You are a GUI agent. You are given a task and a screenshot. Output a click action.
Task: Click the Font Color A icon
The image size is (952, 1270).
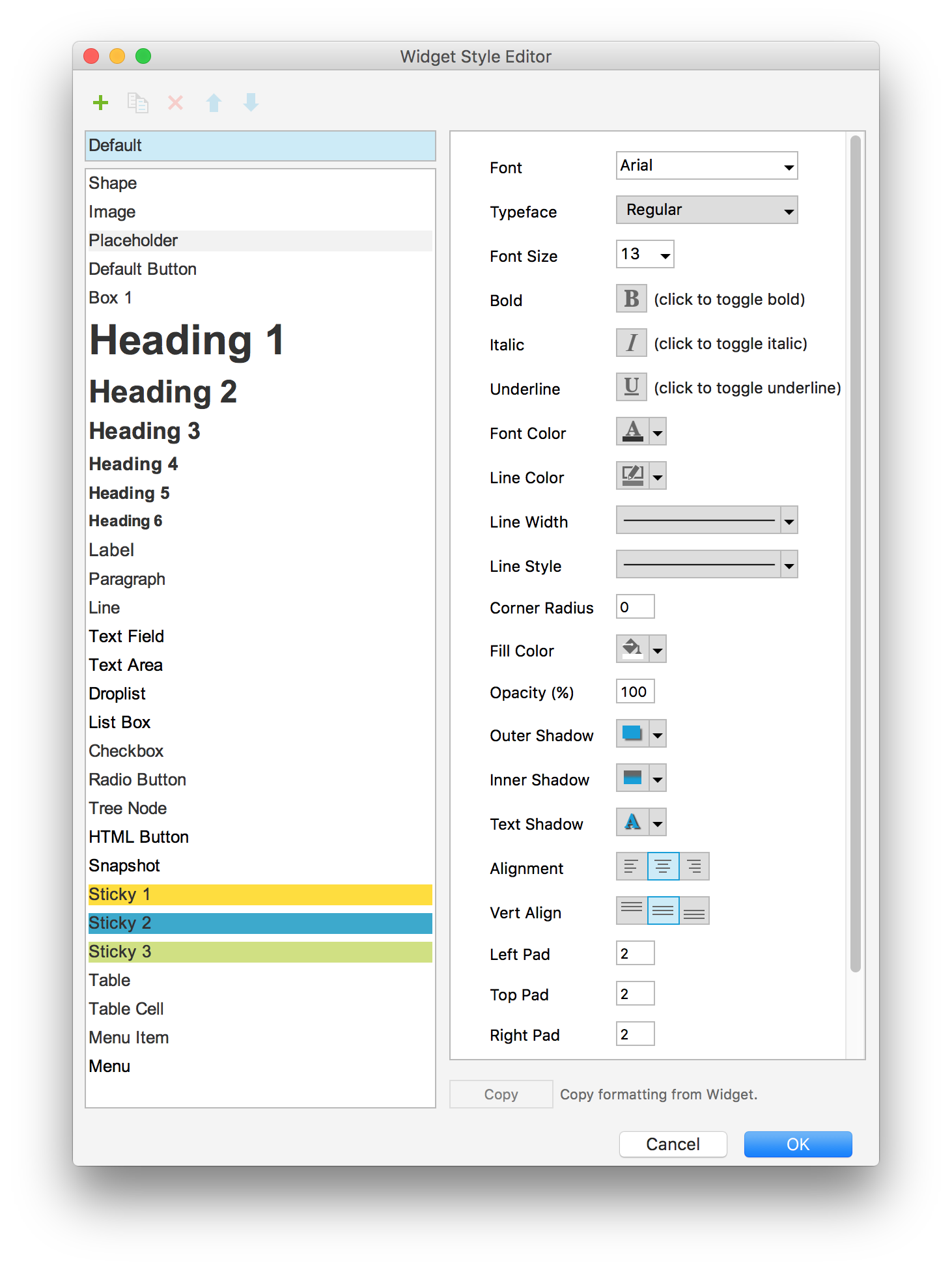[x=632, y=431]
